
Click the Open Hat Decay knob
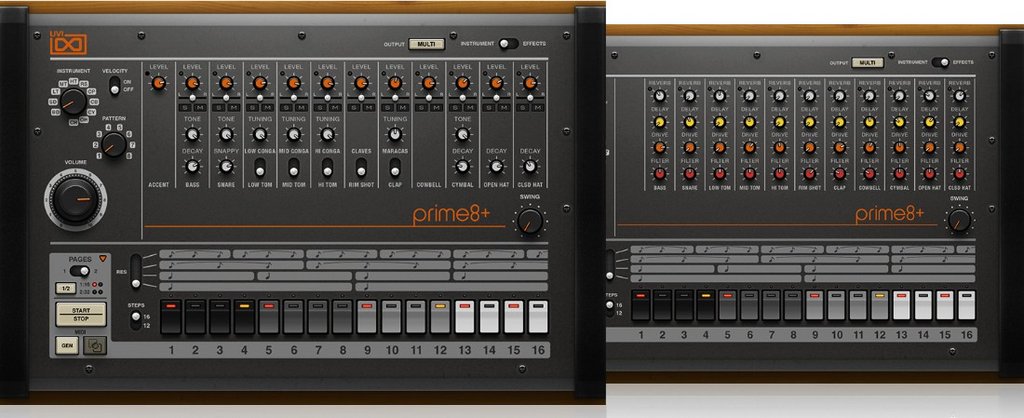pyautogui.click(x=496, y=166)
